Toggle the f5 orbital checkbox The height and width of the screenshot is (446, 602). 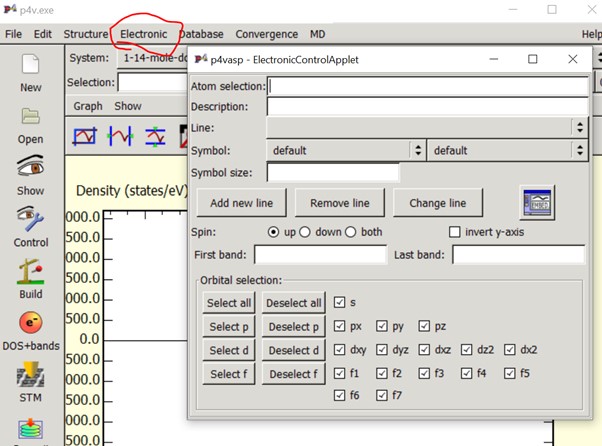coord(509,373)
